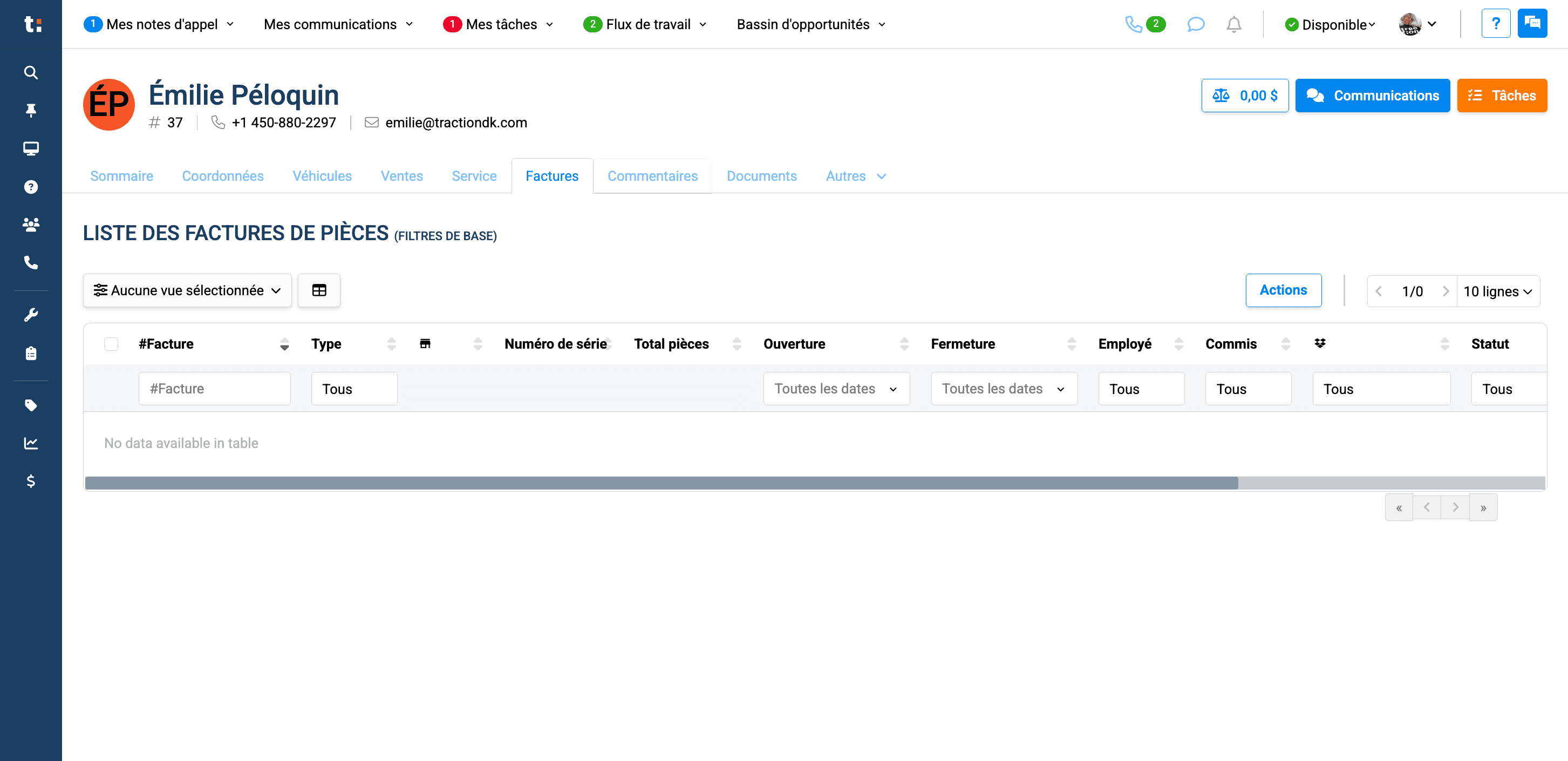The width and height of the screenshot is (1568, 761).
Task: Open the chart reports sidebar icon
Action: pos(30,443)
